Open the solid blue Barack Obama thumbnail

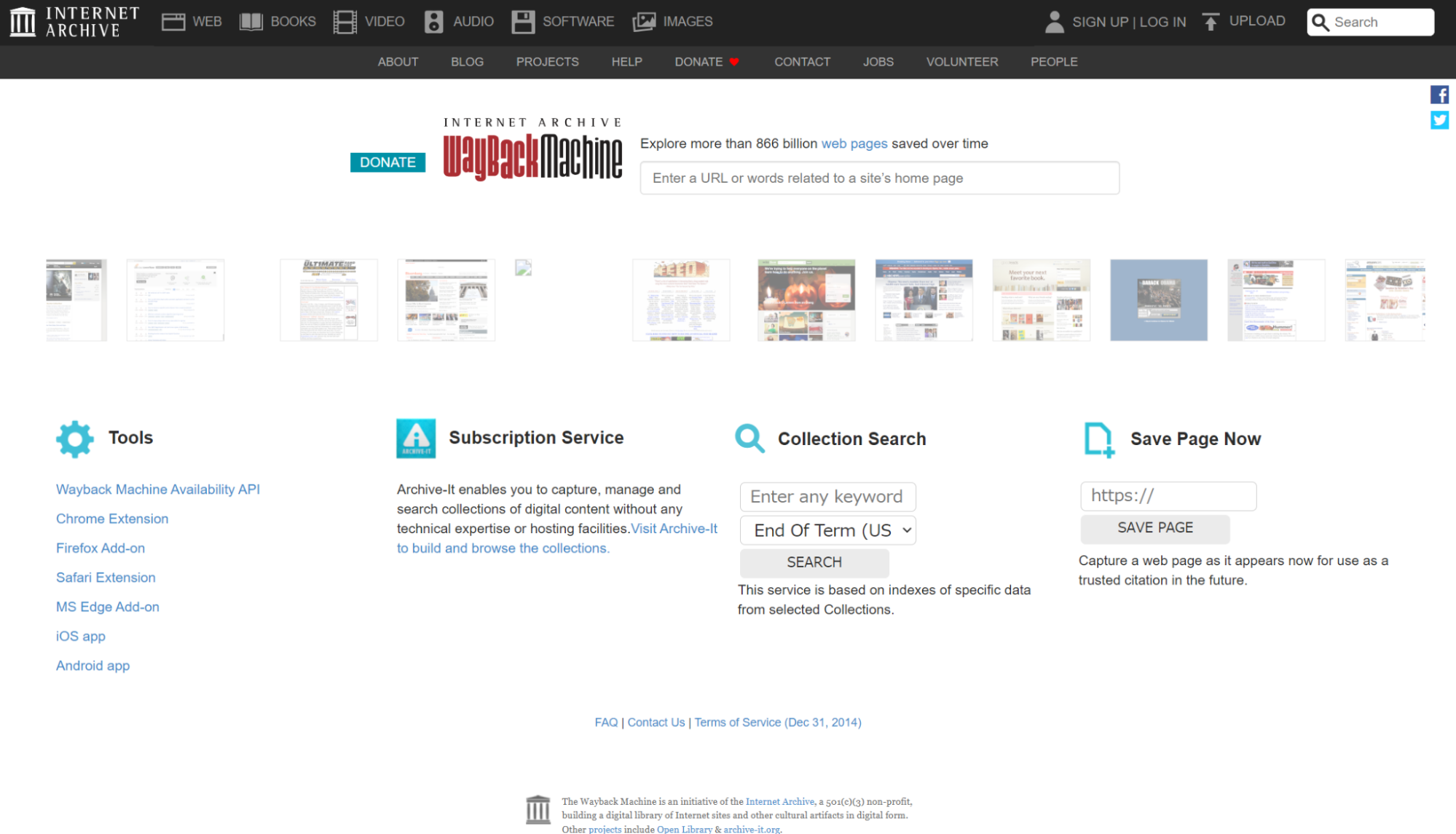(x=1158, y=300)
